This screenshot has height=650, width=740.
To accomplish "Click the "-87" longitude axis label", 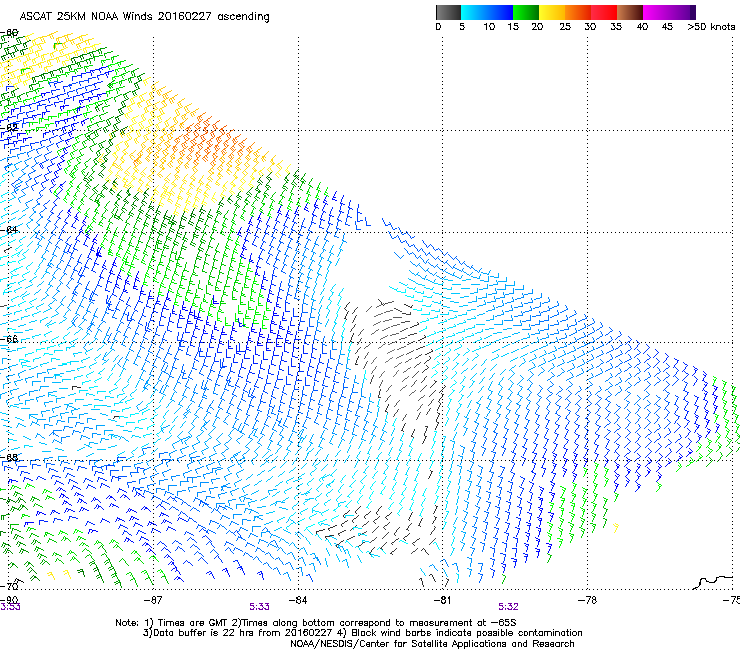I will pyautogui.click(x=153, y=600).
